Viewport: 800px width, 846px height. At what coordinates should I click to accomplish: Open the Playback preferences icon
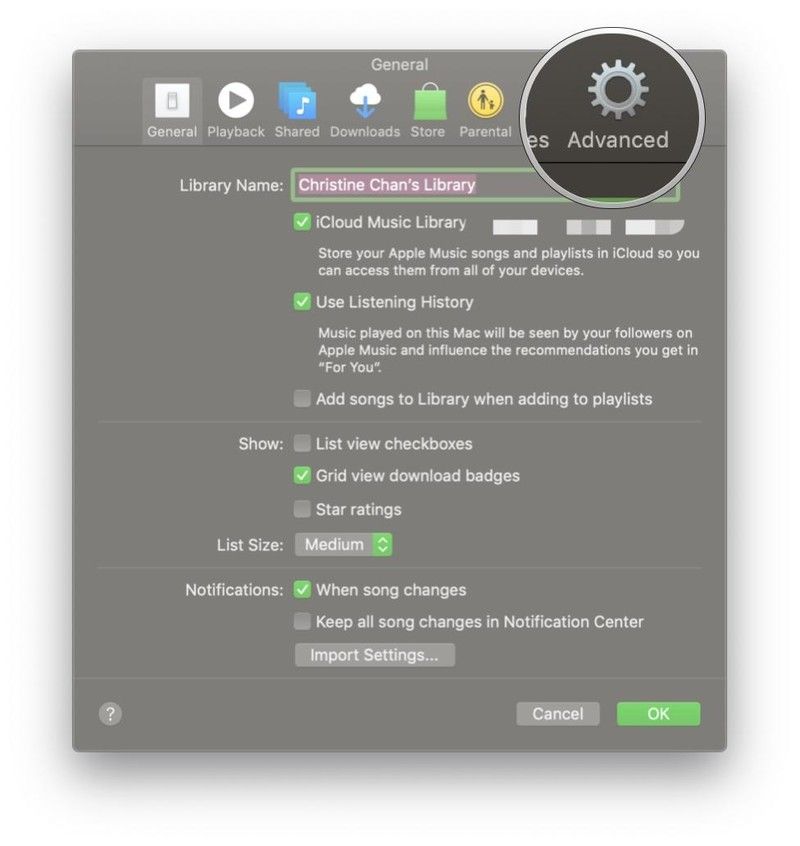pos(236,100)
